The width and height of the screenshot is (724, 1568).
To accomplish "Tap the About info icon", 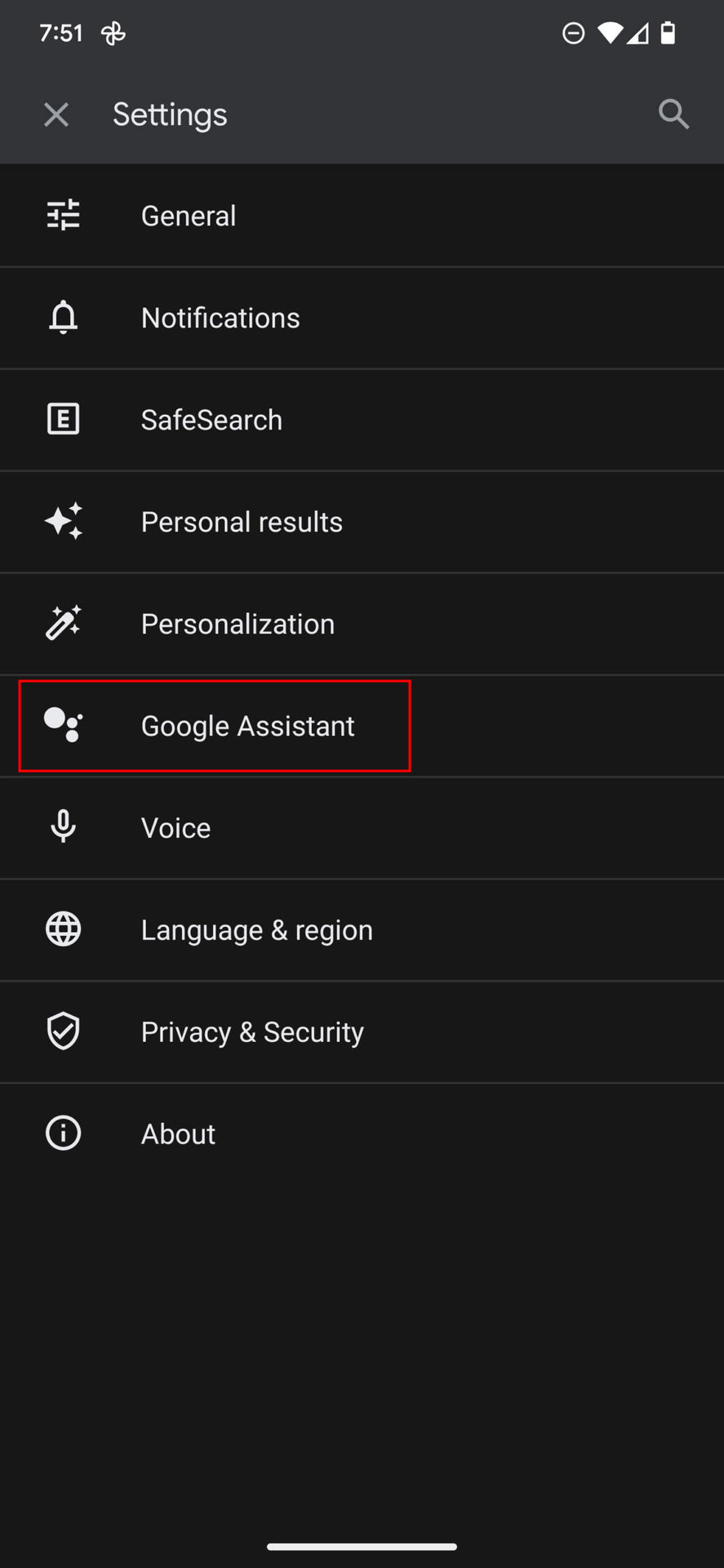I will 63,1134.
